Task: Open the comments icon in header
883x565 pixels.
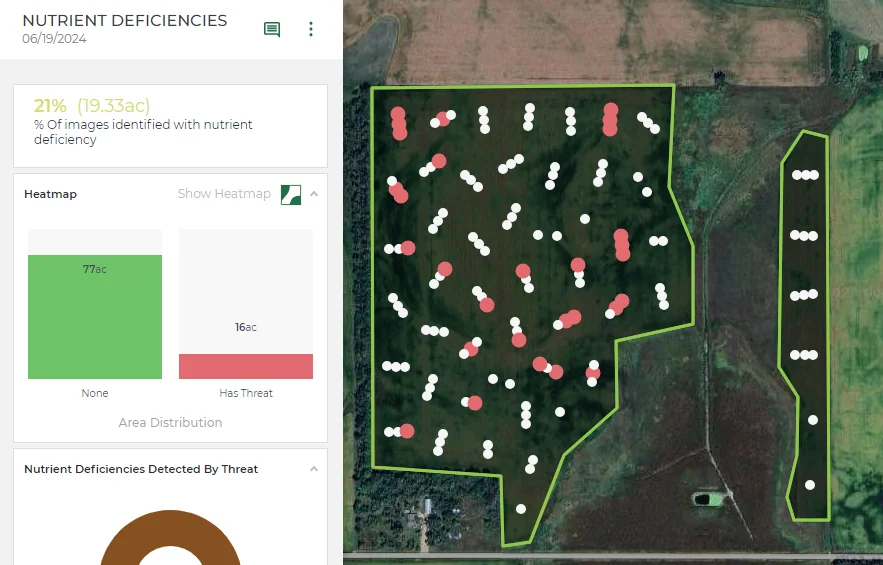Action: tap(272, 29)
